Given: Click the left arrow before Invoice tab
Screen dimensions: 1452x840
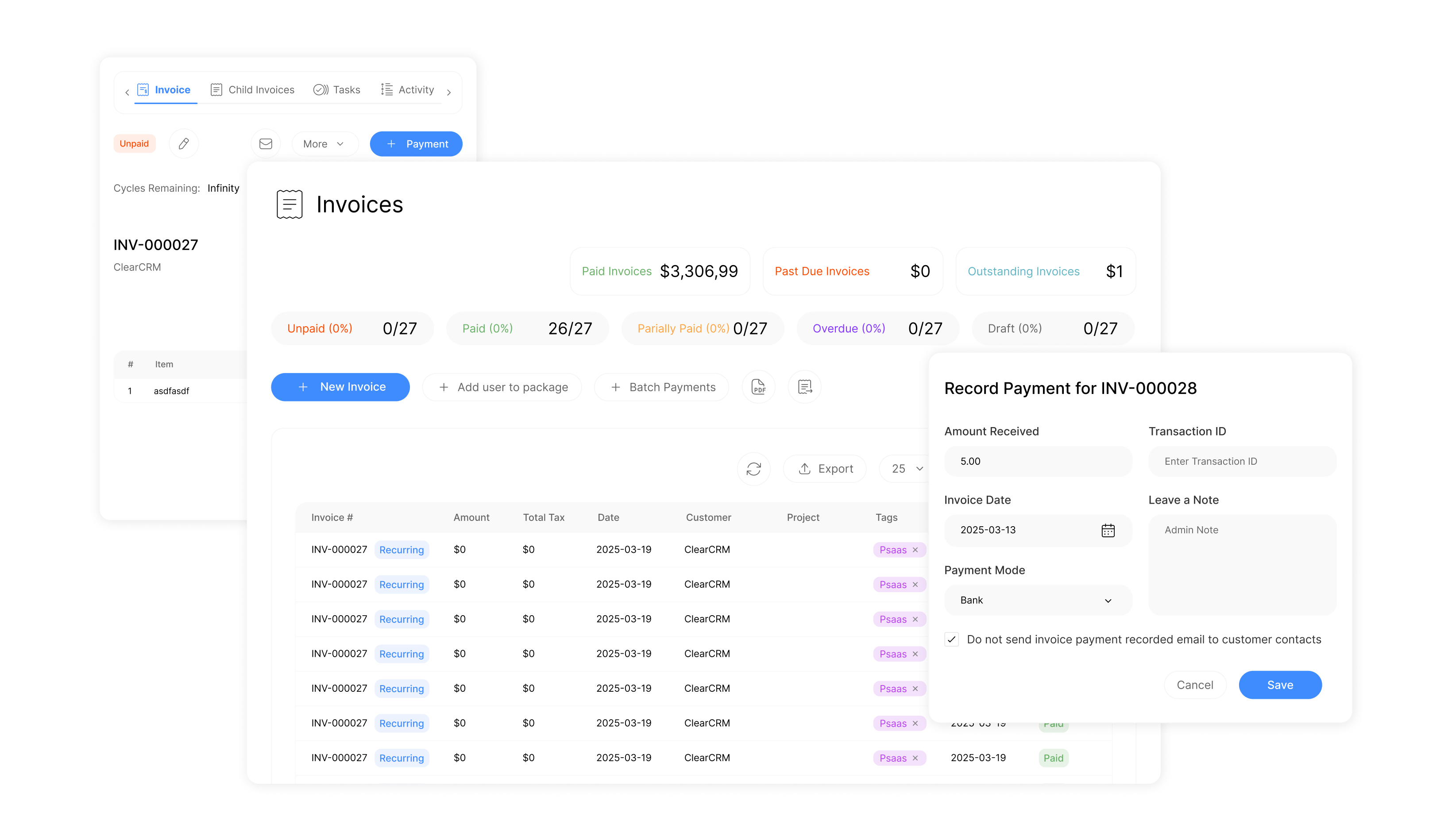Looking at the screenshot, I should coord(127,92).
